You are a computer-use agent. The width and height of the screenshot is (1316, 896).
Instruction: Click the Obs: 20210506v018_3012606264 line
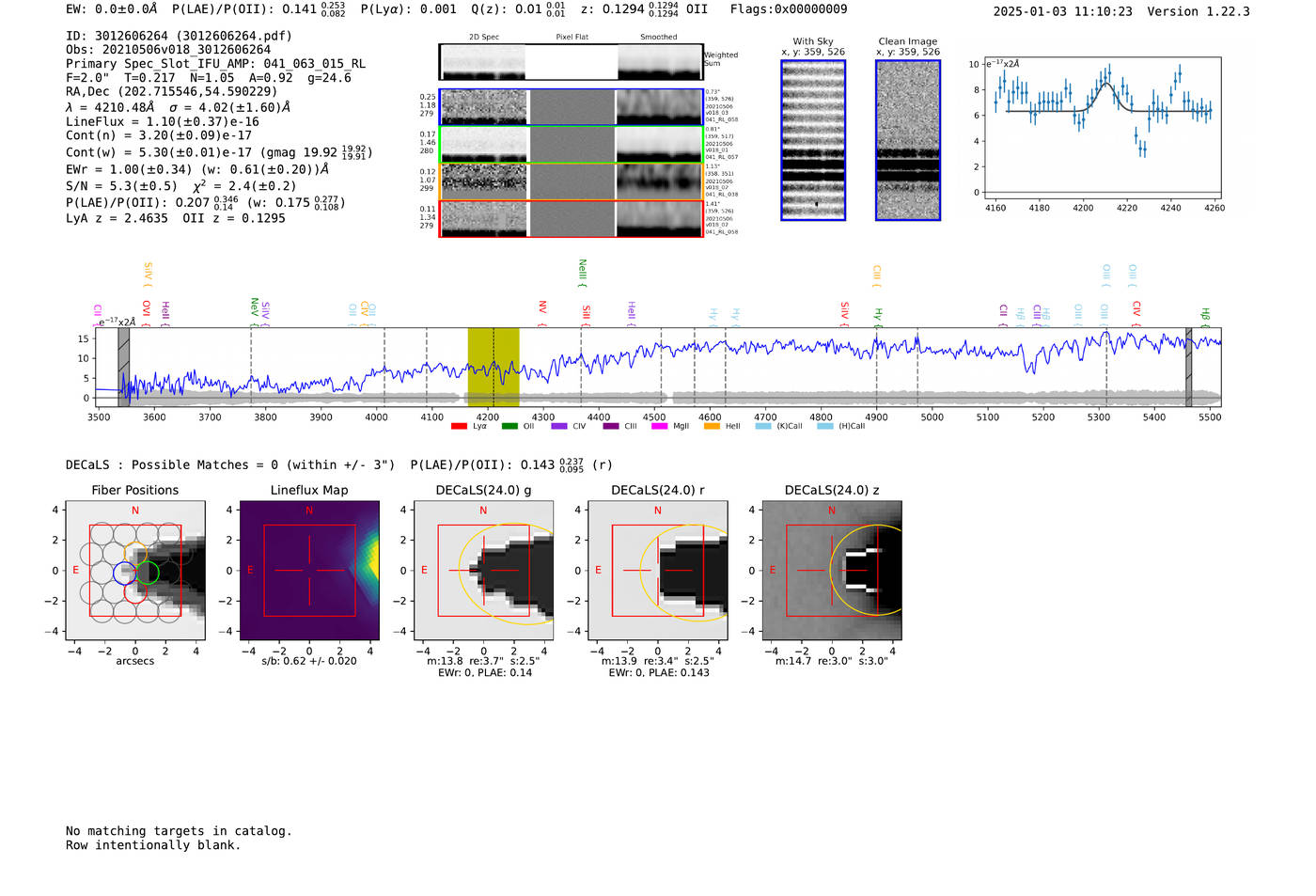tap(168, 50)
